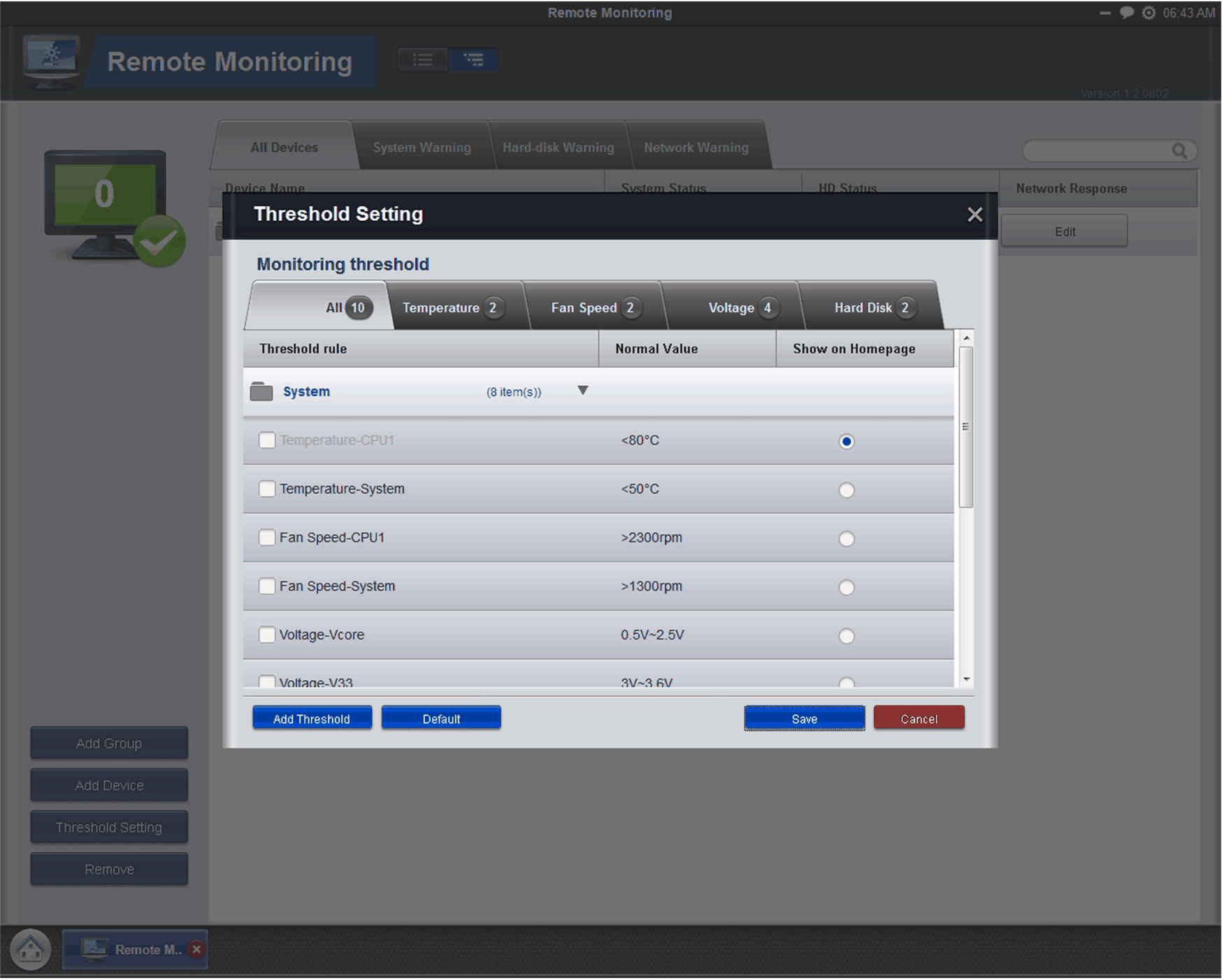Tick the Voltage-Vcore checkbox
Image resolution: width=1222 pixels, height=980 pixels.
click(266, 635)
